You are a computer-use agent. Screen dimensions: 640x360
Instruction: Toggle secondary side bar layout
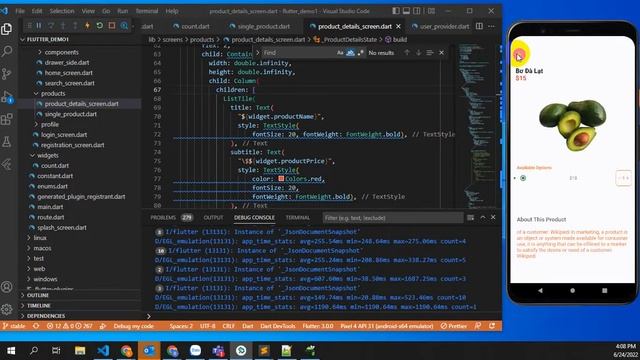point(417,11)
